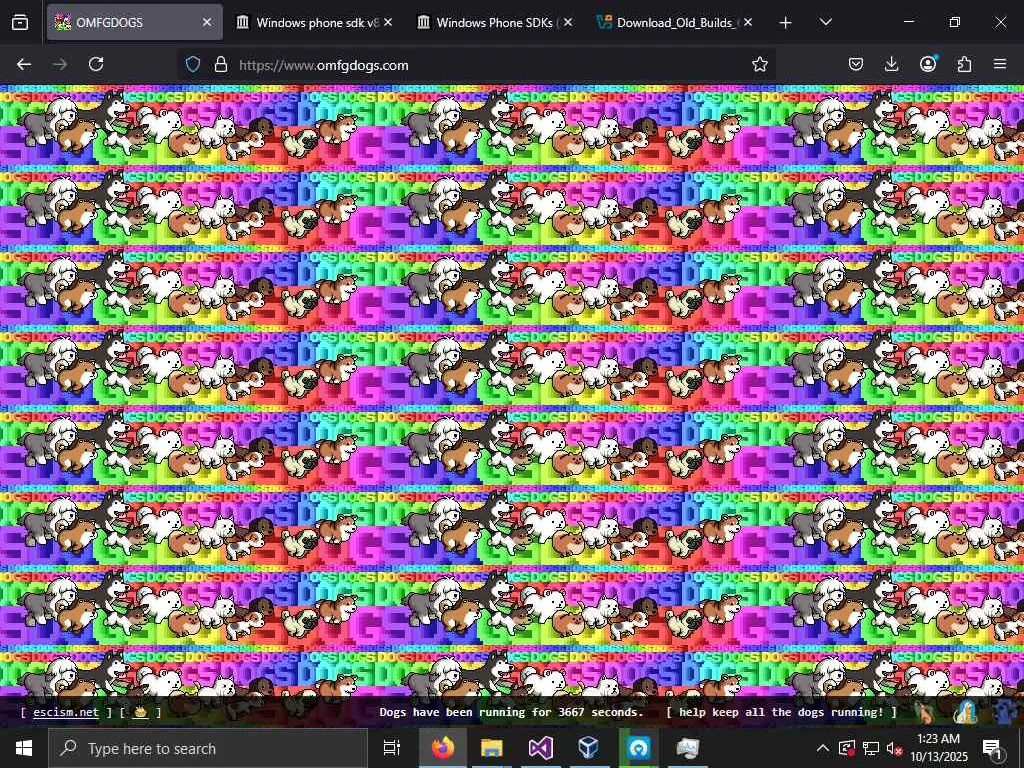Open the Extensions puzzle-piece icon
This screenshot has width=1024, height=768.
click(x=964, y=64)
